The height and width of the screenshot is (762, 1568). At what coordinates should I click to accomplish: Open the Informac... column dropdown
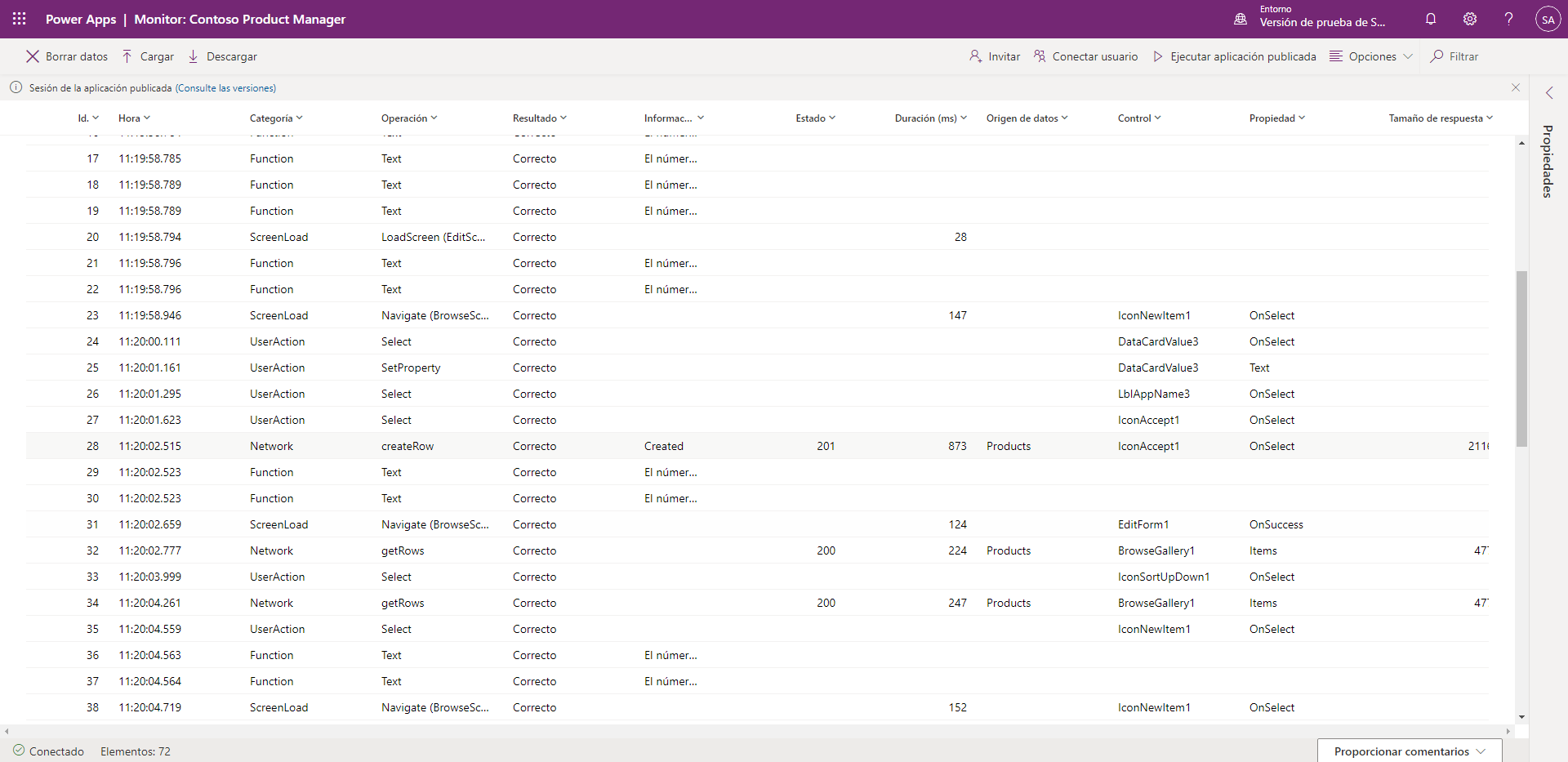(701, 118)
